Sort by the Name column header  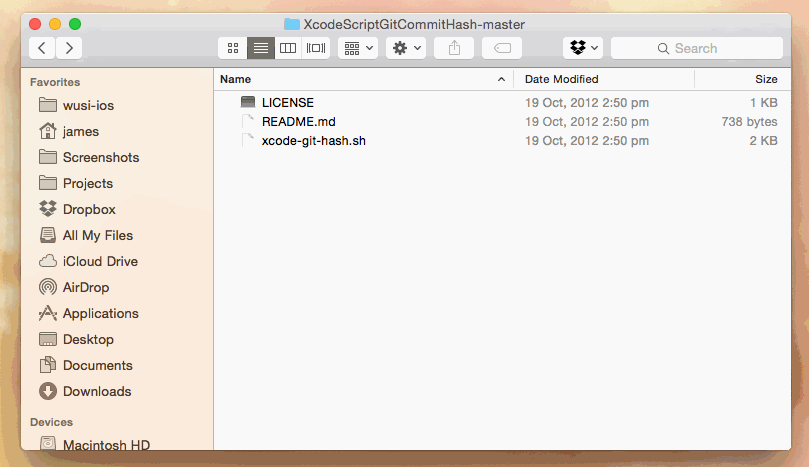click(x=363, y=79)
